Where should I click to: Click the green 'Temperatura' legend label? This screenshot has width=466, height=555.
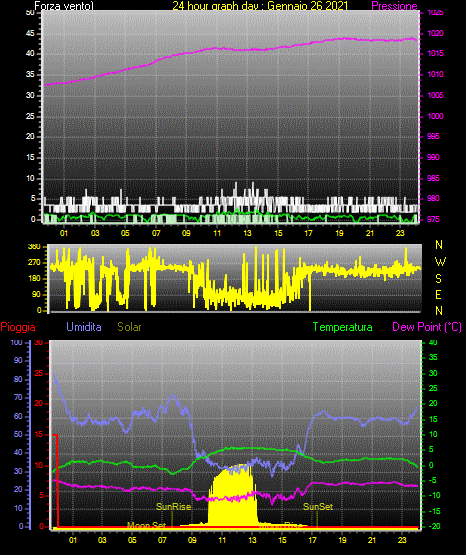(x=343, y=327)
